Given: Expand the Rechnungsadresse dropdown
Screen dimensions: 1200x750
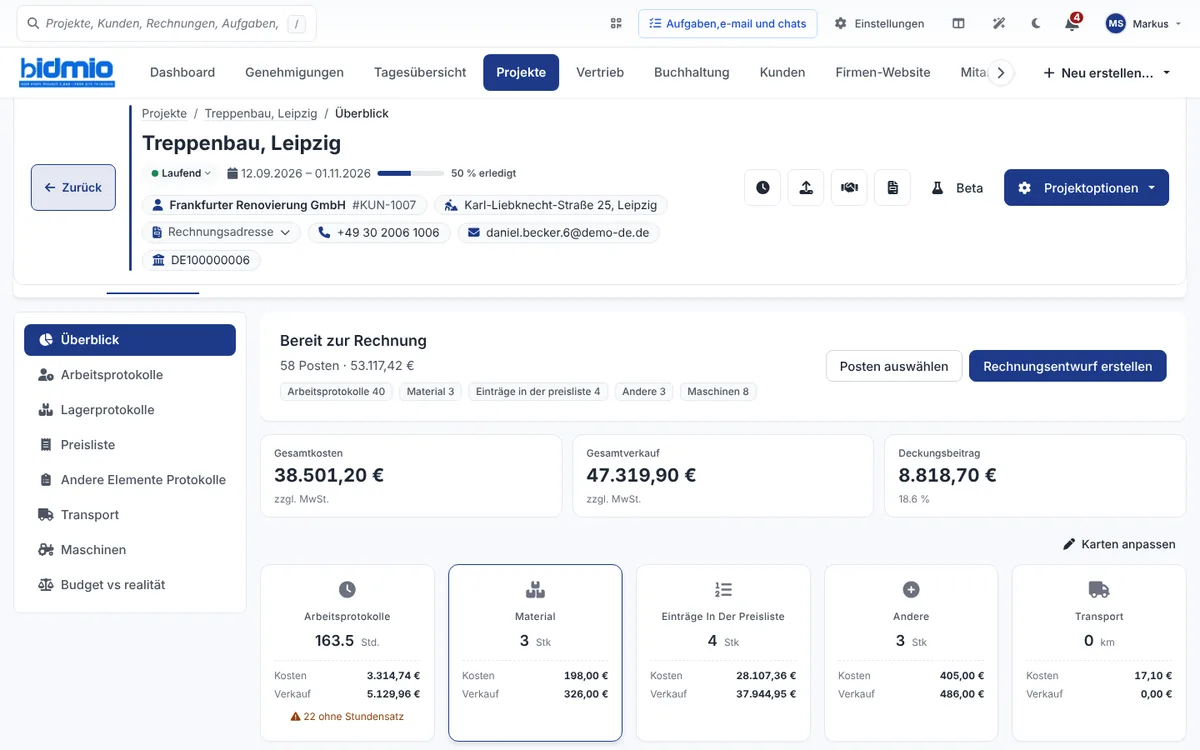Looking at the screenshot, I should tap(221, 233).
